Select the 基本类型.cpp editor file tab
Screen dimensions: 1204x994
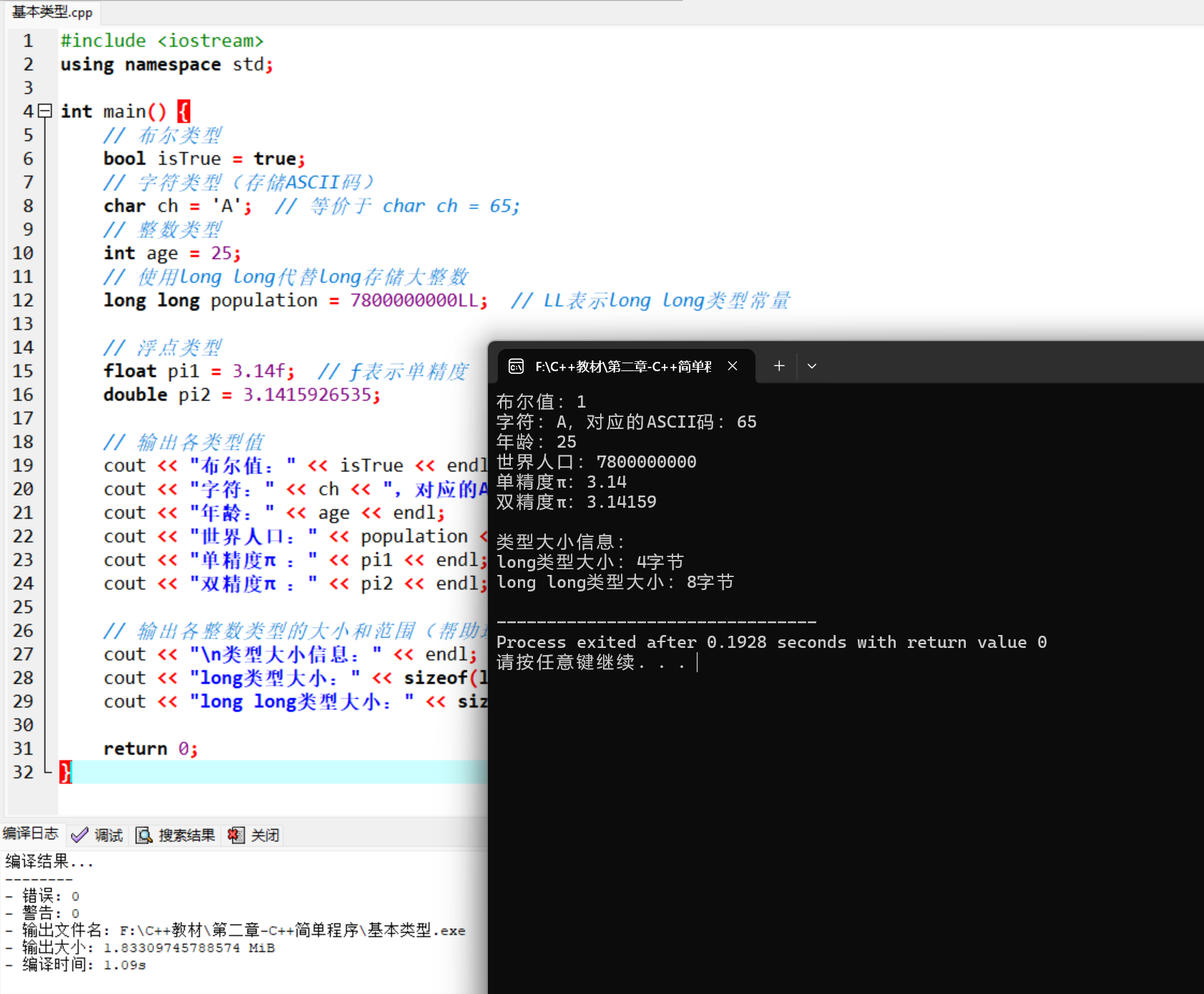point(52,12)
